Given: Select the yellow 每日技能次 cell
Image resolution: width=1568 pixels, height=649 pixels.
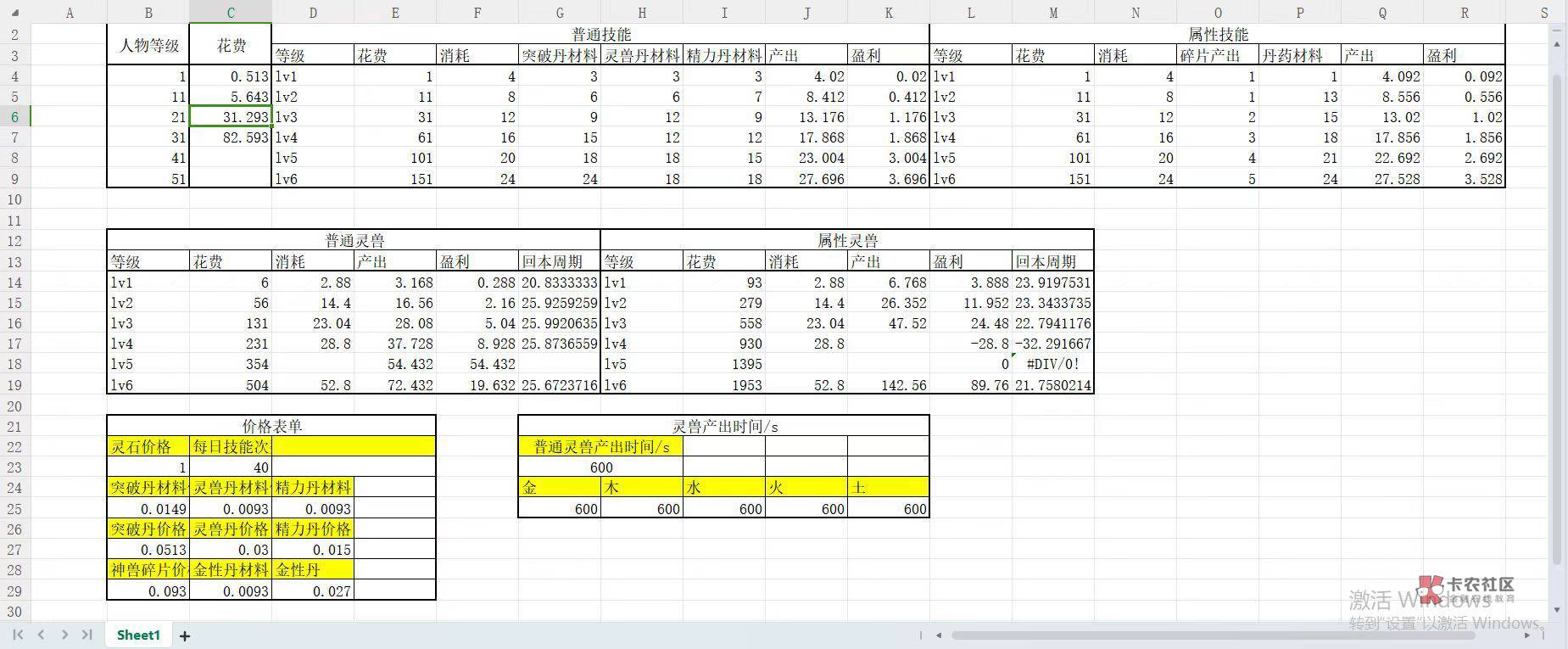Looking at the screenshot, I should click(x=231, y=446).
